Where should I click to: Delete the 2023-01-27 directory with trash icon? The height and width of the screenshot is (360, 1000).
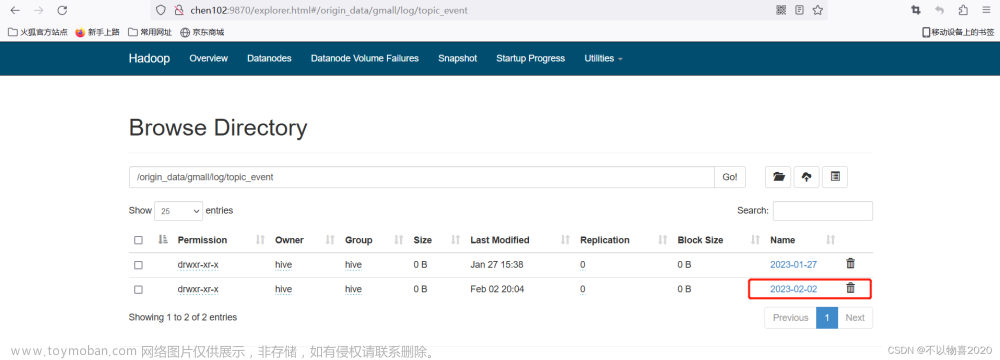tap(850, 263)
